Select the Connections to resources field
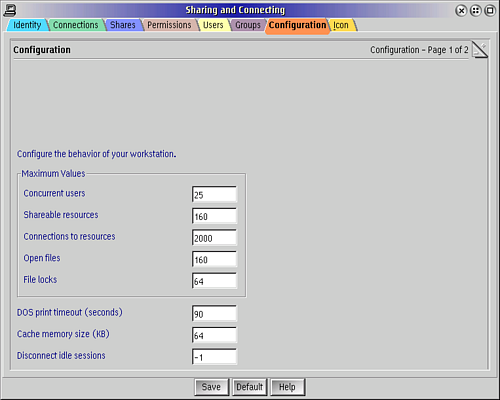 click(x=214, y=238)
